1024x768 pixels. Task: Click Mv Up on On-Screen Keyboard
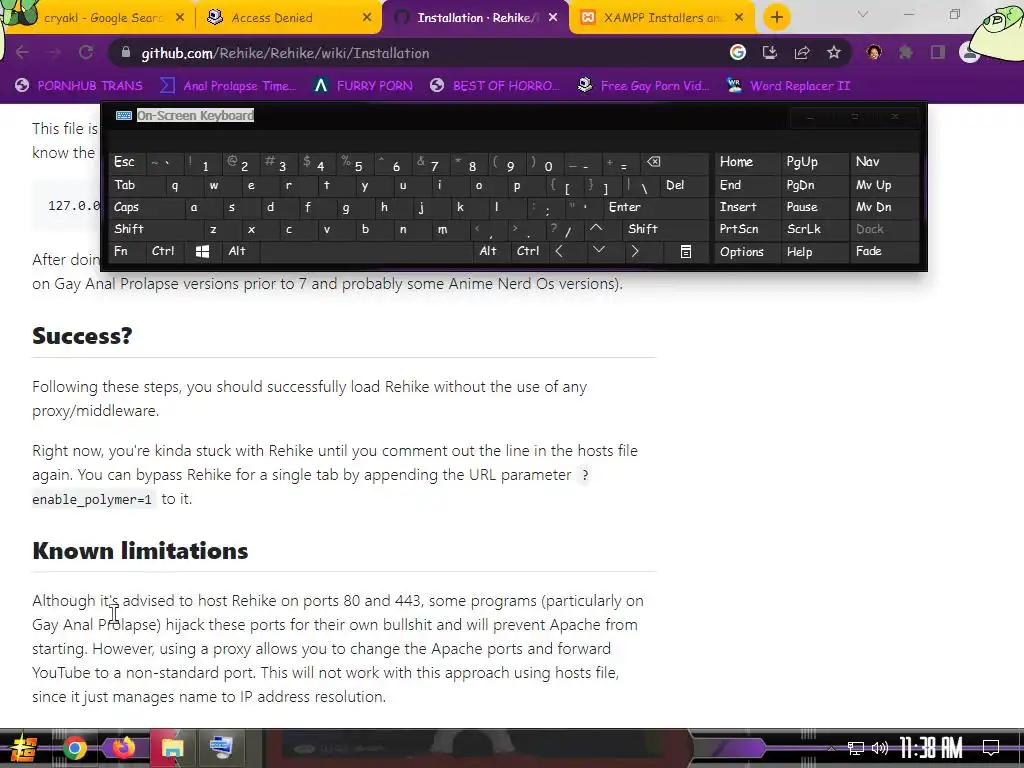[x=884, y=185]
